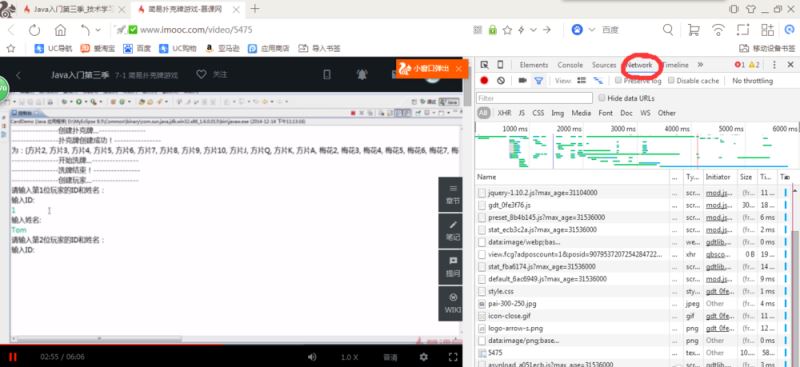This screenshot has width=800, height=367.
Task: Reload the page with the browser refresh icon
Action: coord(34,30)
